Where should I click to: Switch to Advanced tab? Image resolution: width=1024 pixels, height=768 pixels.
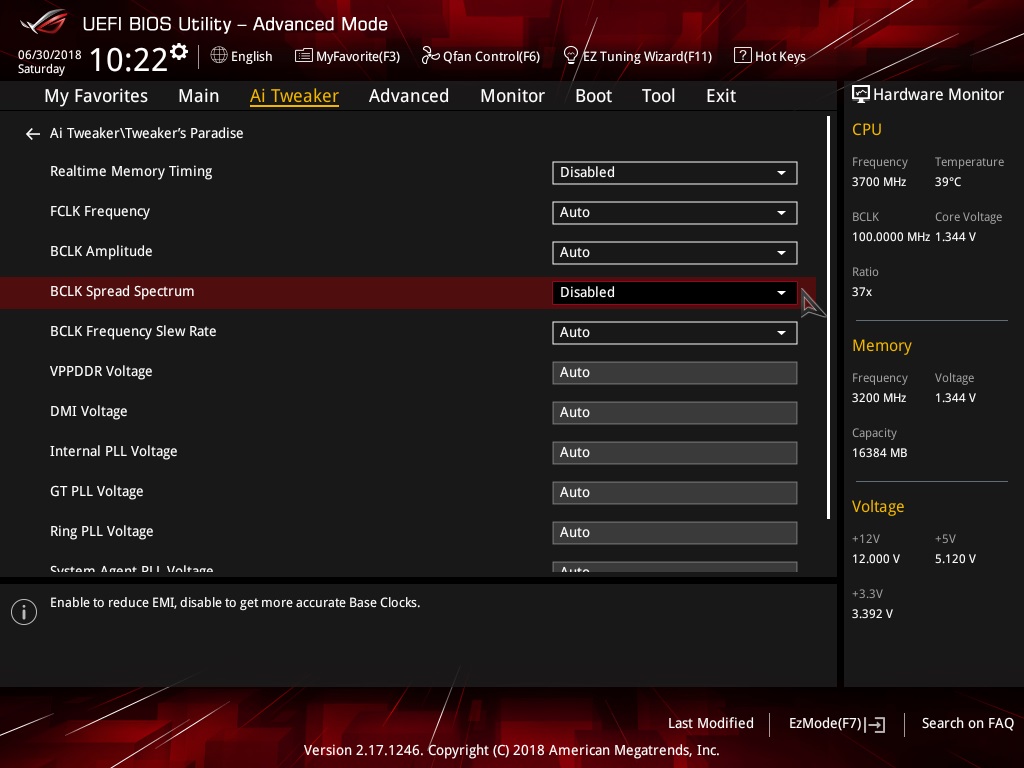pyautogui.click(x=409, y=96)
